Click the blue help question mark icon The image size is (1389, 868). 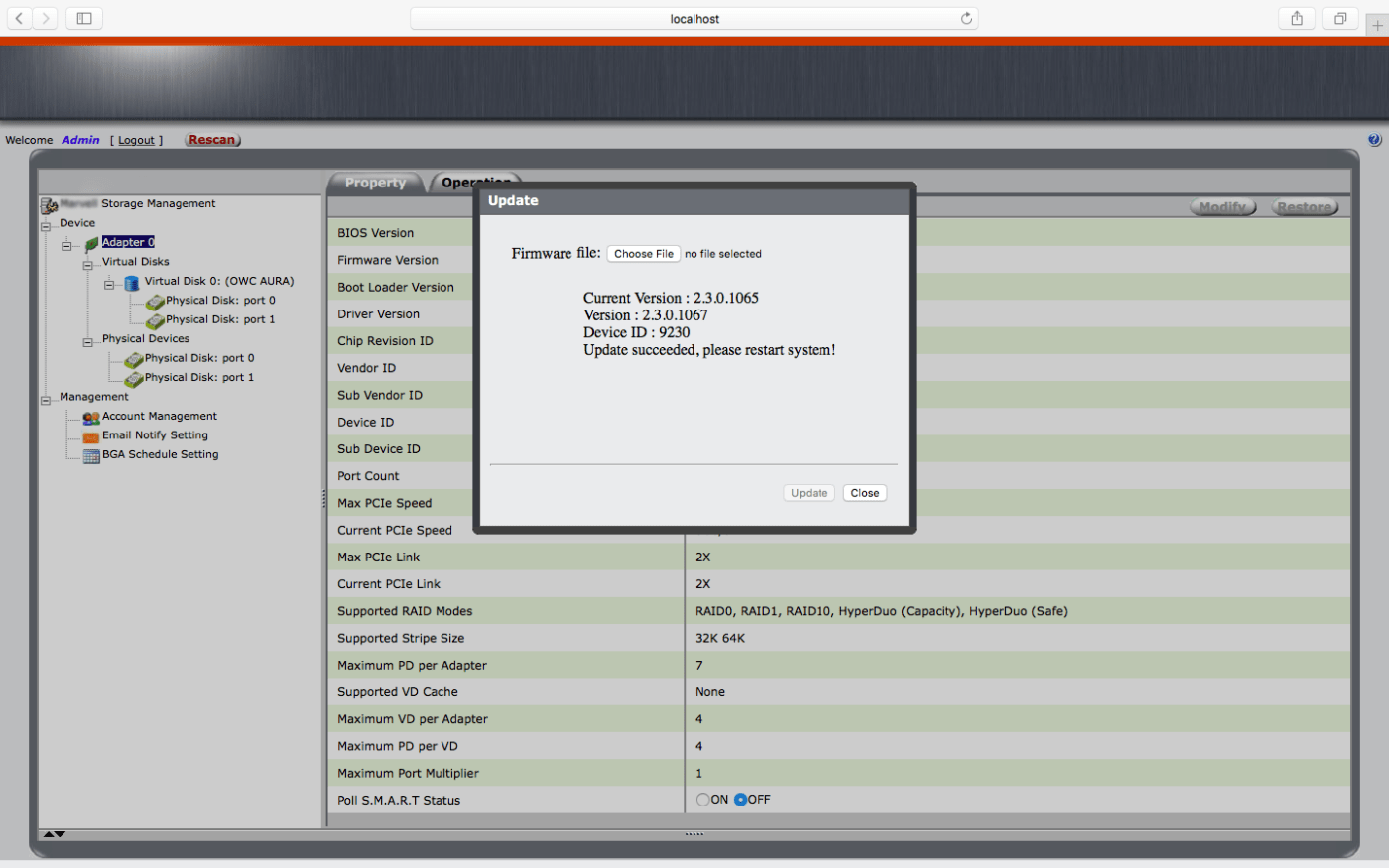coord(1374,140)
